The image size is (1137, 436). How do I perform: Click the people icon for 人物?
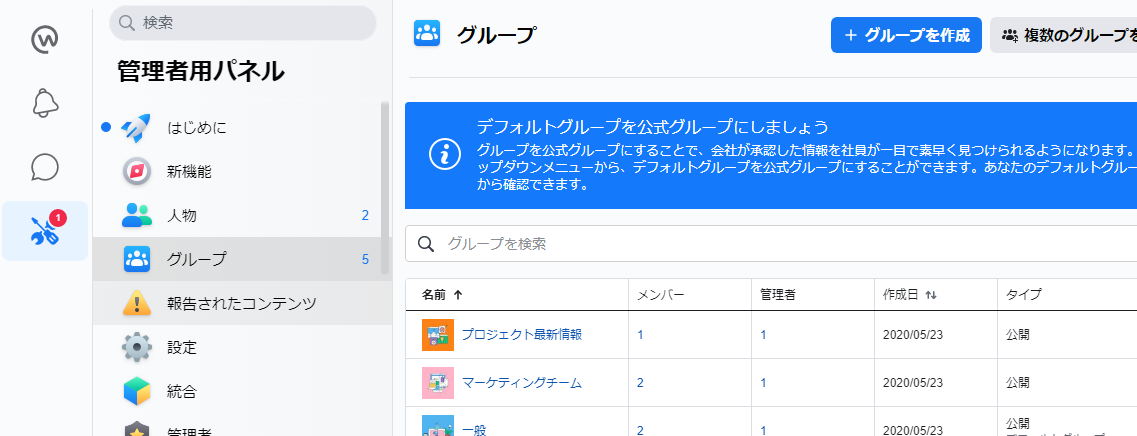click(136, 215)
